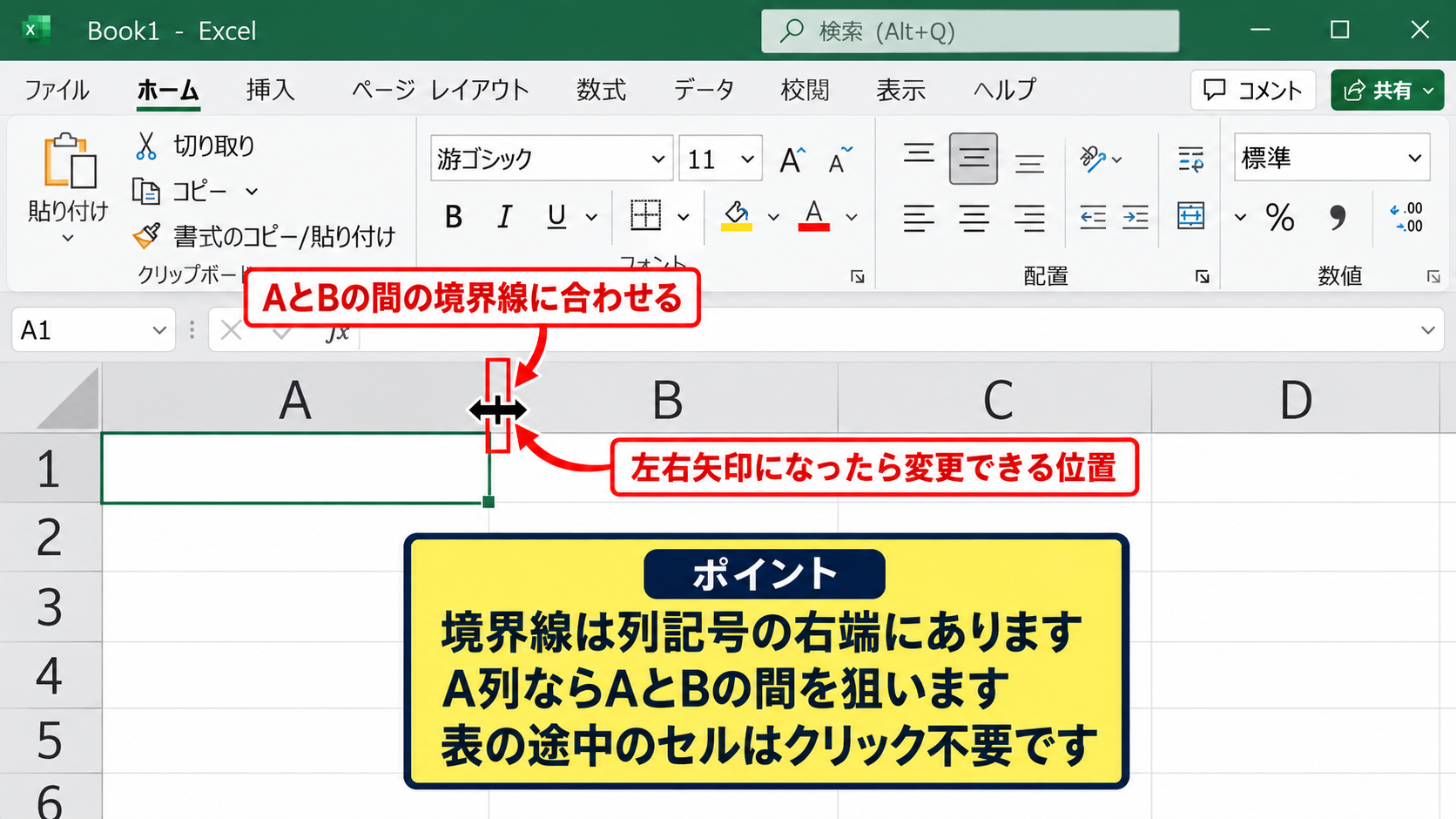Cut selection with 切り取り scissors
This screenshot has height=819, width=1456.
145,146
